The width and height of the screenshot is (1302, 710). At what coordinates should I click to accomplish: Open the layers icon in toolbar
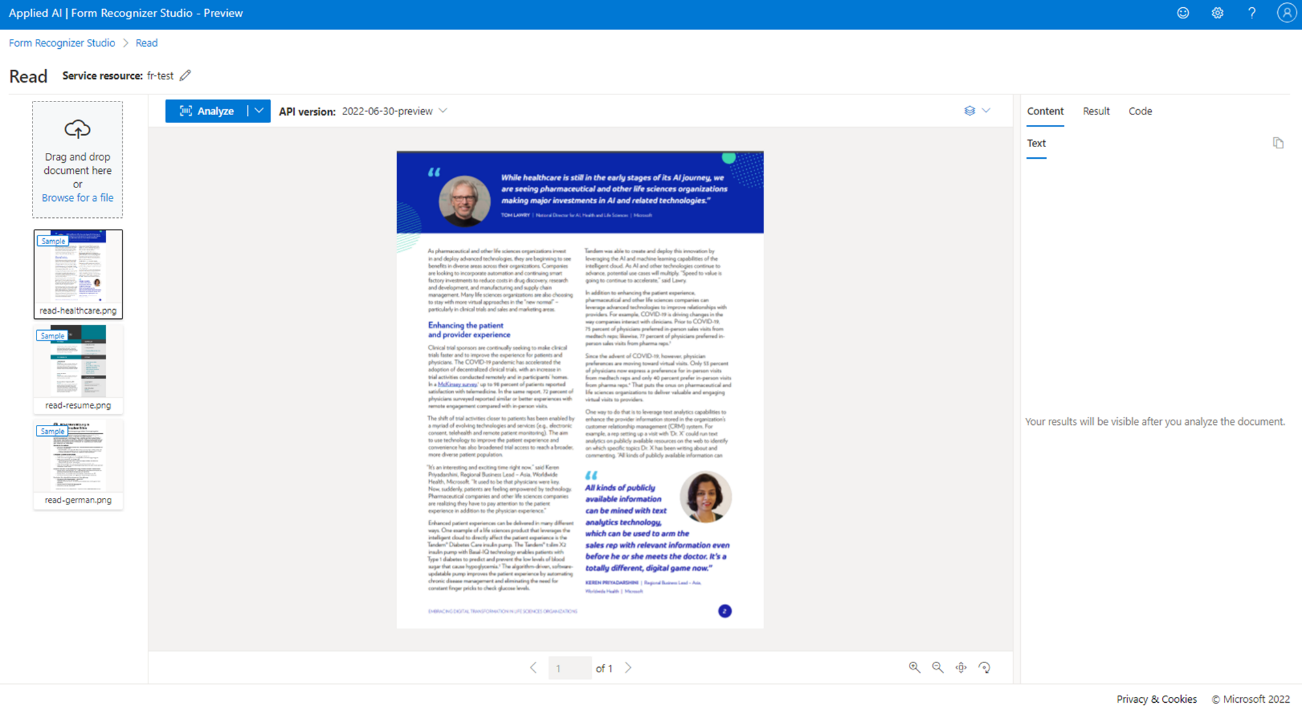click(969, 111)
